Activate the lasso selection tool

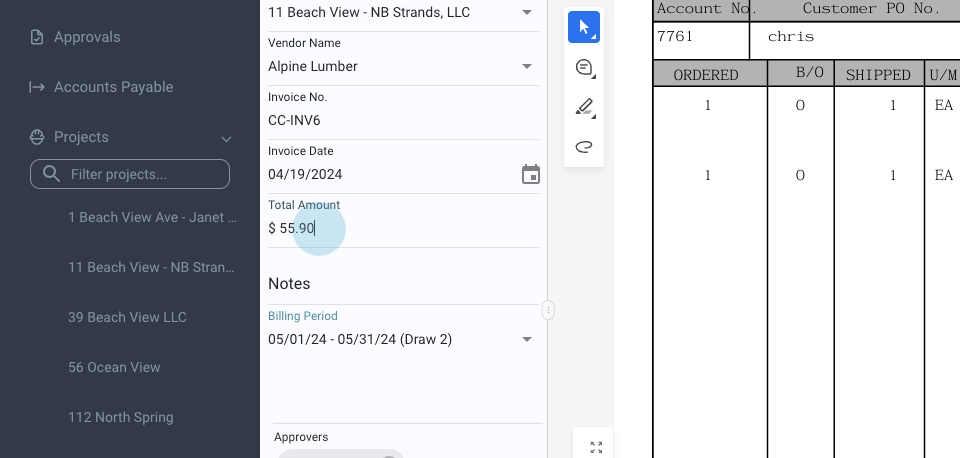click(584, 147)
